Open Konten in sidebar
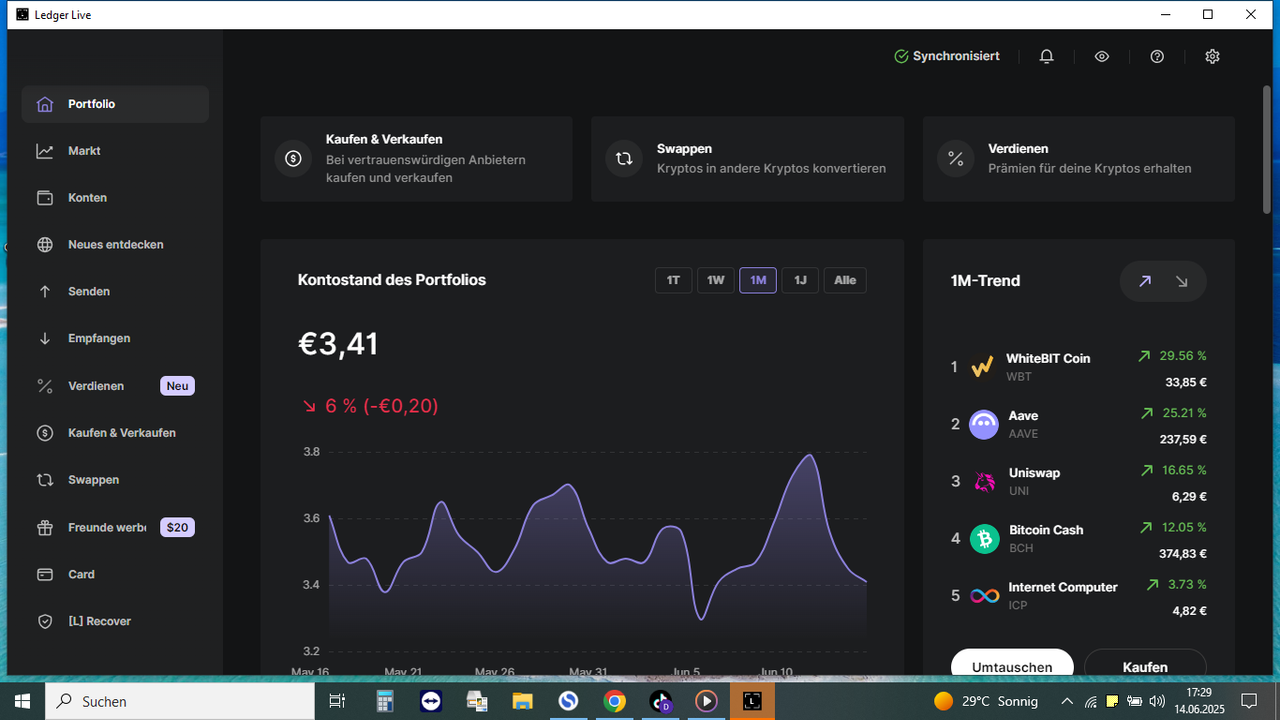Screen dimensions: 1280x720 pos(115,198)
